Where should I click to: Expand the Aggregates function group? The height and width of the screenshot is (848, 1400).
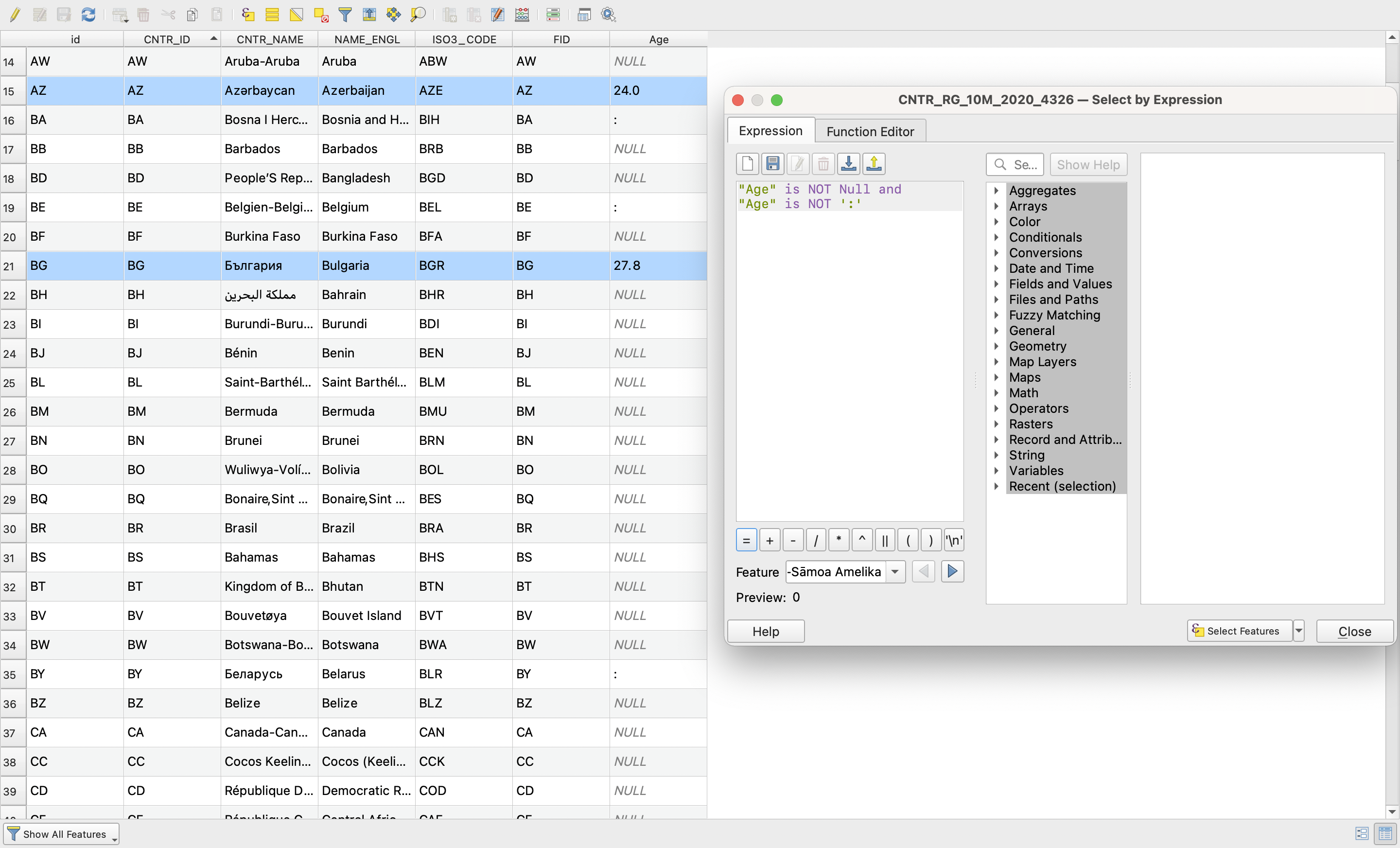[996, 191]
